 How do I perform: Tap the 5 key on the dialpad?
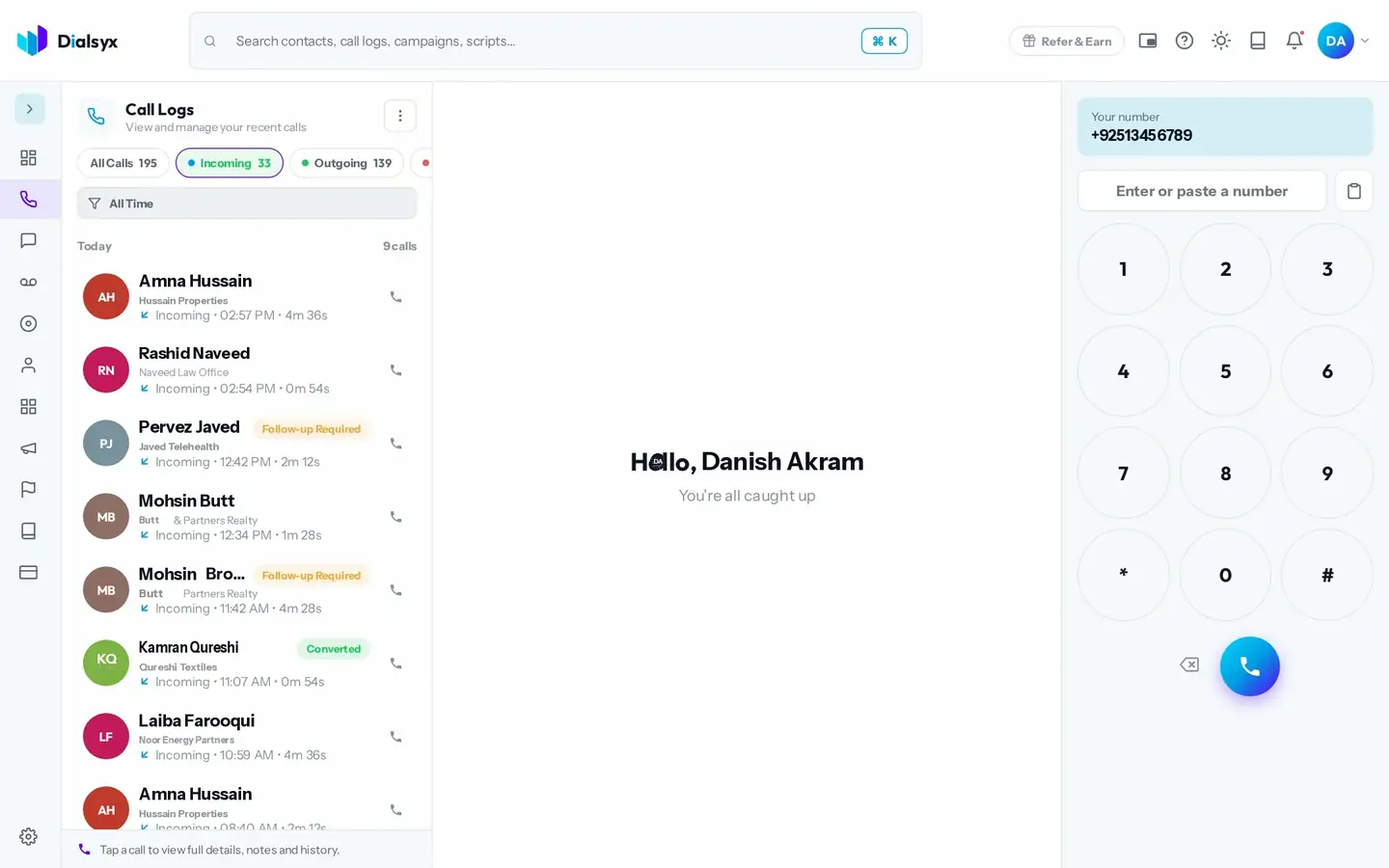point(1225,371)
